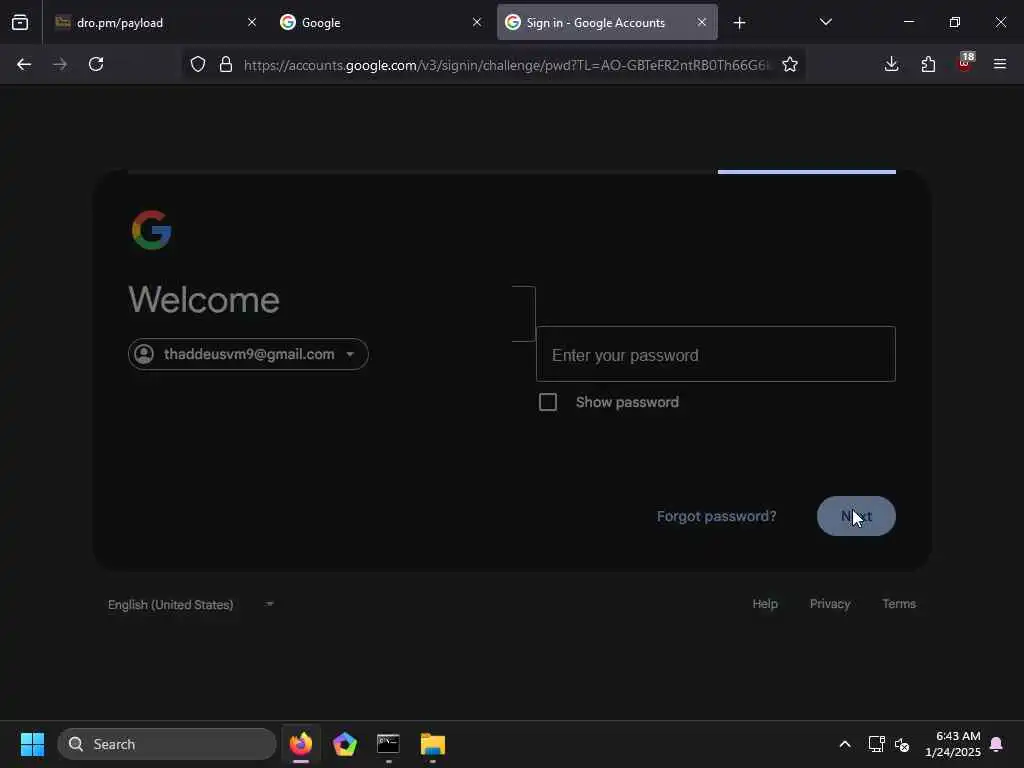Select Sign in - Google Accounts tab
This screenshot has width=1024, height=768.
pos(607,23)
